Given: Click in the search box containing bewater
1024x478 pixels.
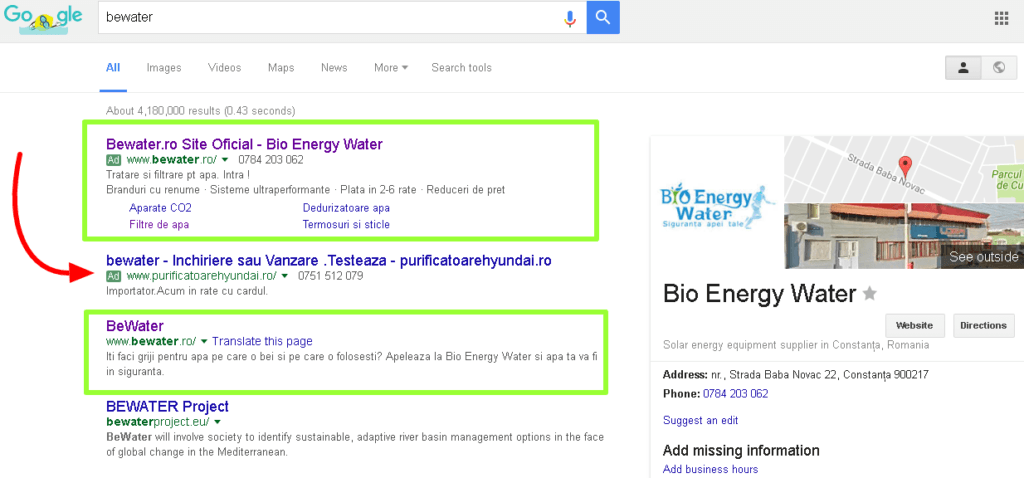Looking at the screenshot, I should [x=330, y=18].
